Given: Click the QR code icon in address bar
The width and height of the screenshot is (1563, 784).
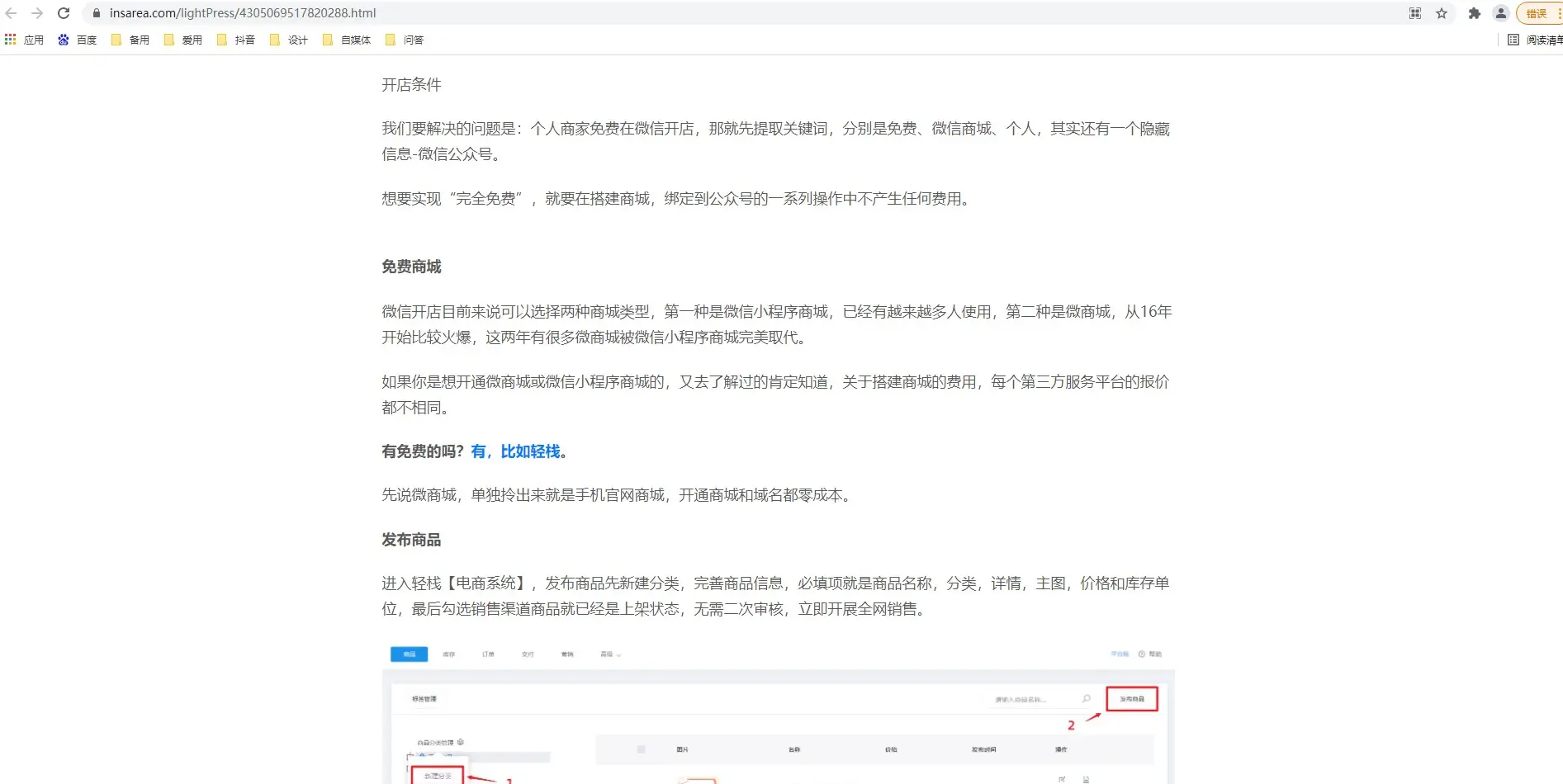Looking at the screenshot, I should click(x=1415, y=13).
